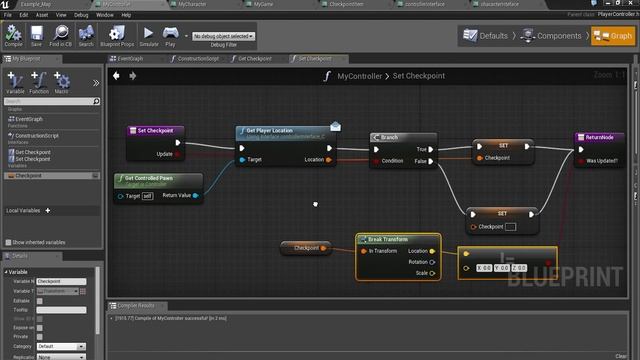Screen dimensions: 640x360
Task: Save the blueprint with the Save icon
Action: coord(36,36)
